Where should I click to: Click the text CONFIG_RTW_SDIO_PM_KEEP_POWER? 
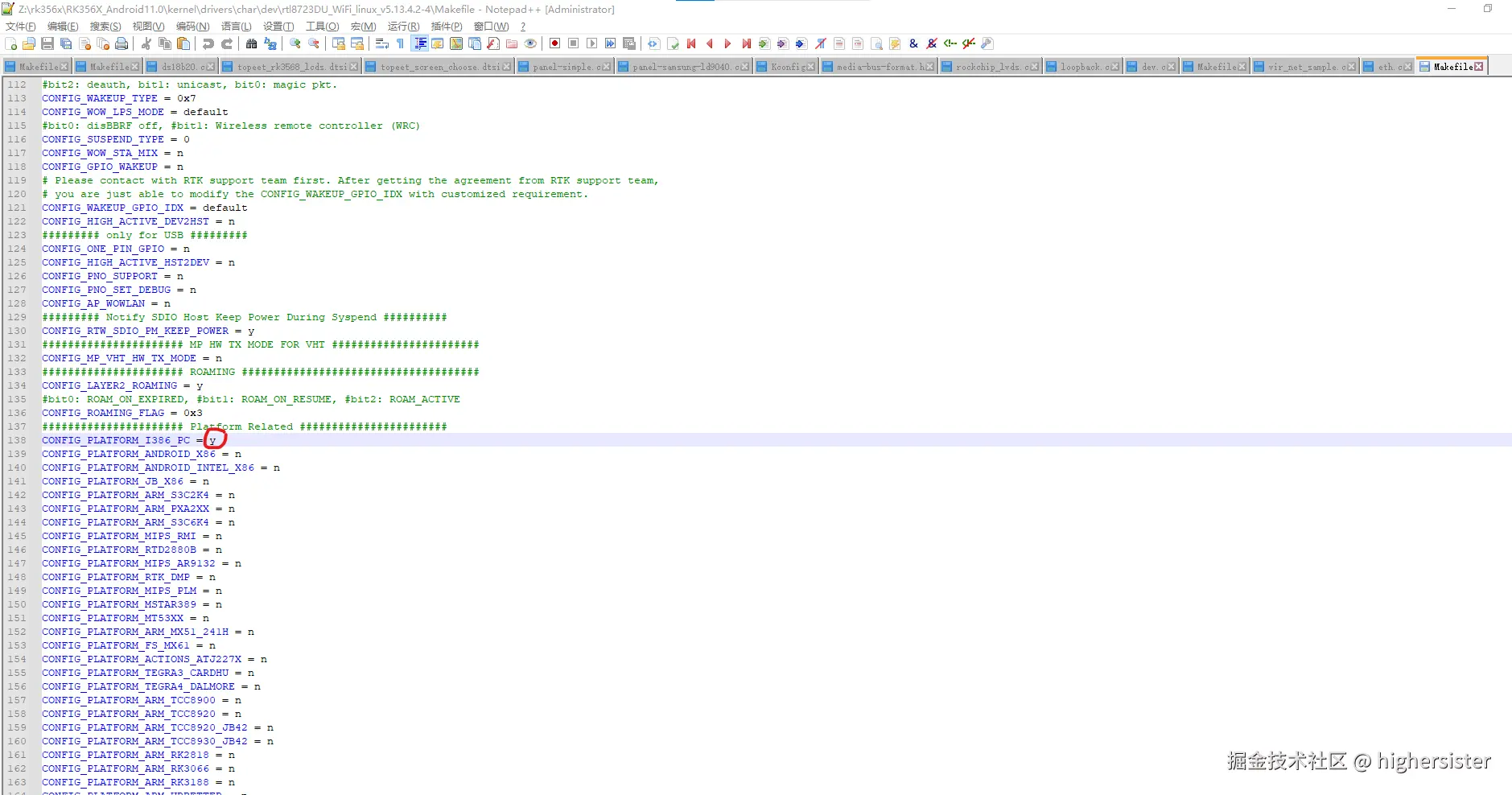point(135,331)
